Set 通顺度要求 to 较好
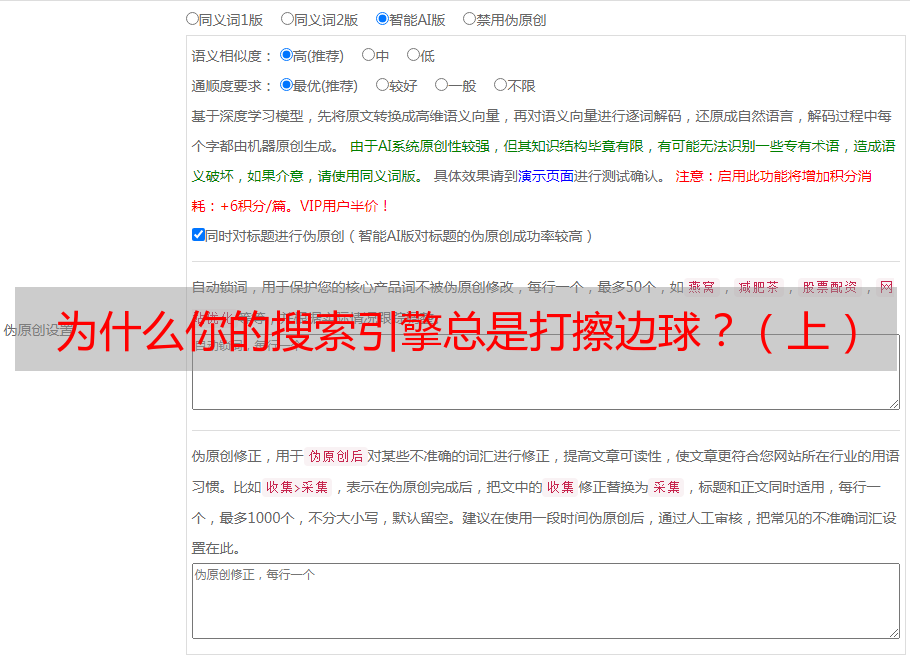Viewport: 911px width, 658px height. [382, 85]
